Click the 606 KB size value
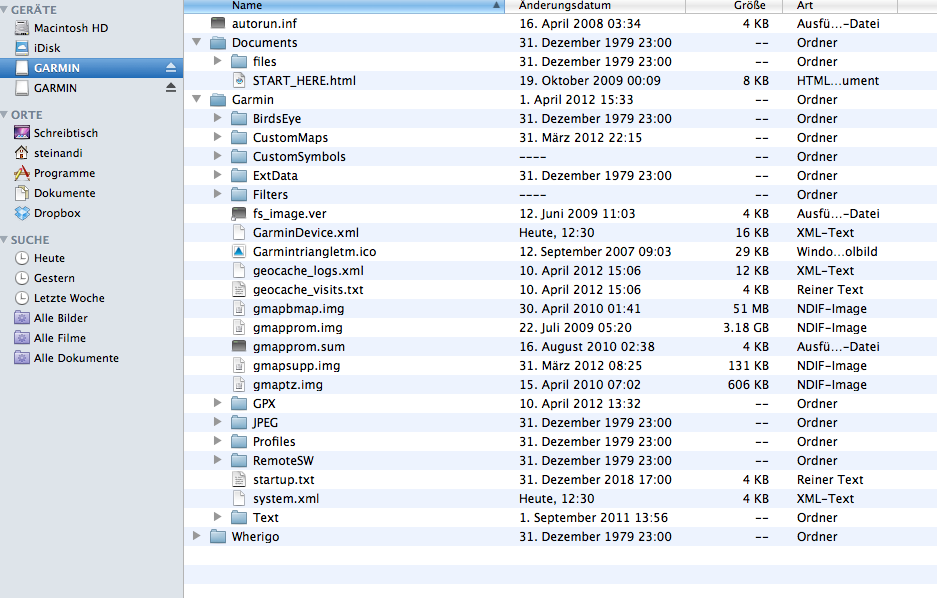937x598 pixels. pos(748,385)
